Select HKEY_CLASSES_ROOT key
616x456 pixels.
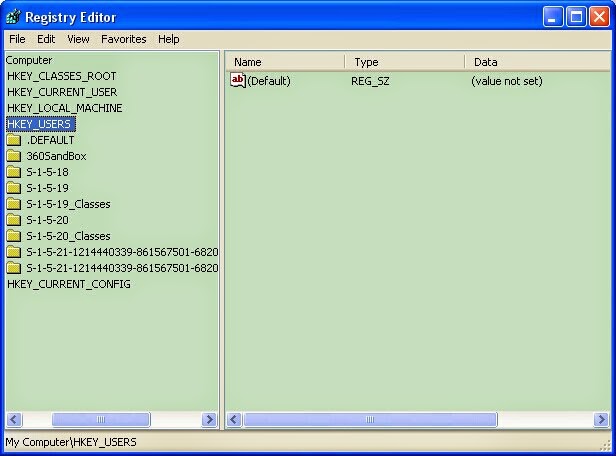(x=62, y=76)
